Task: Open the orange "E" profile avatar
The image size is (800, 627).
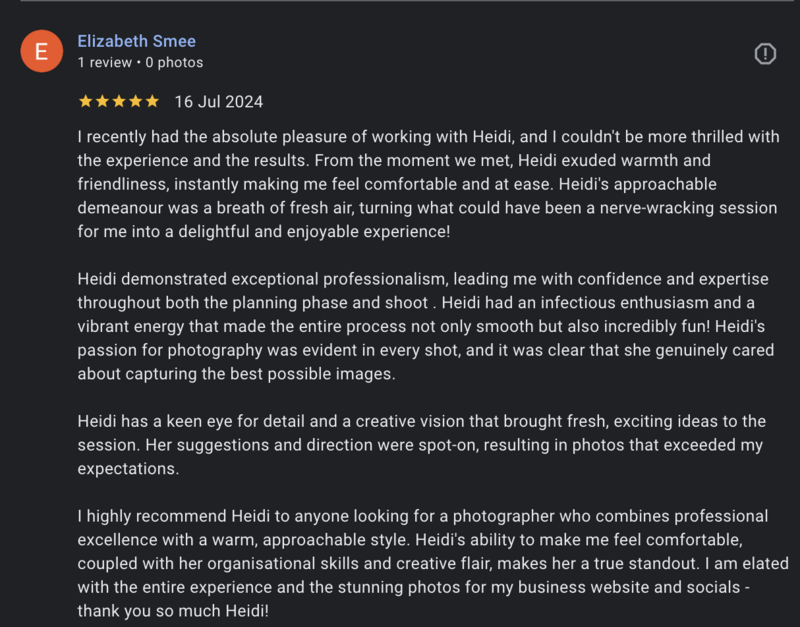Action: 41,52
